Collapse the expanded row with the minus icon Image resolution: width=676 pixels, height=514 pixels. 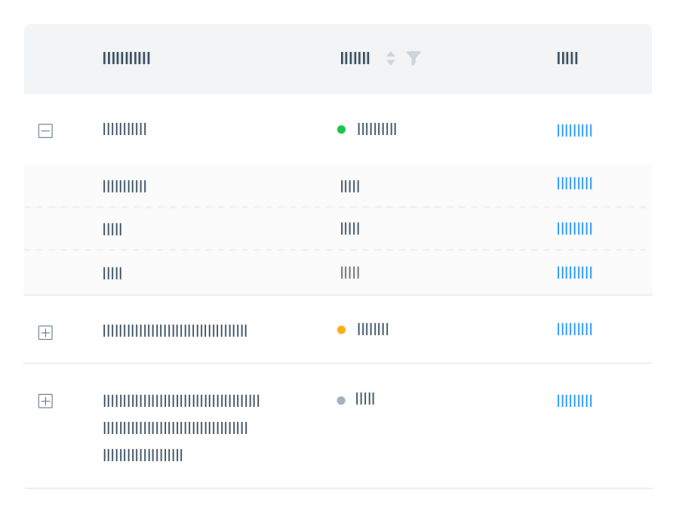[45, 131]
